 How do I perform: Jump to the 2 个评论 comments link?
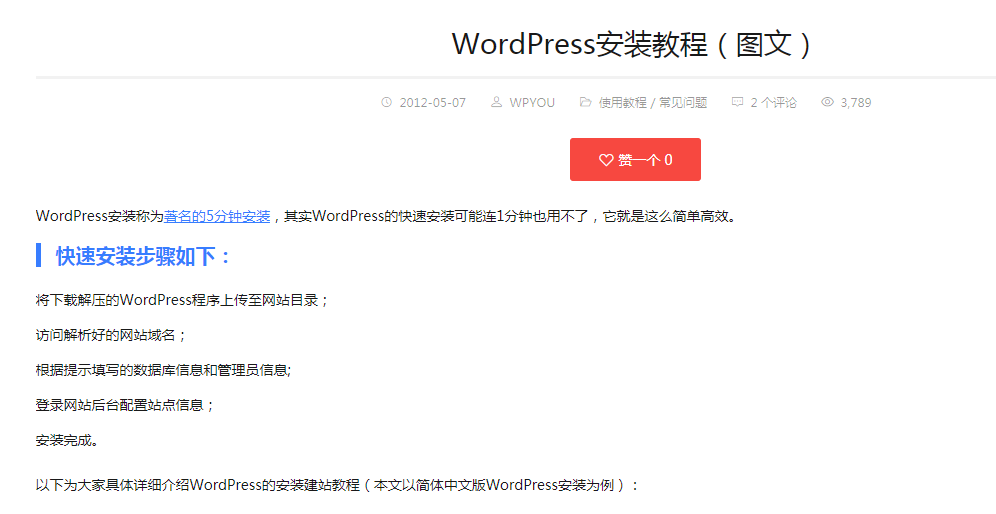[x=773, y=102]
